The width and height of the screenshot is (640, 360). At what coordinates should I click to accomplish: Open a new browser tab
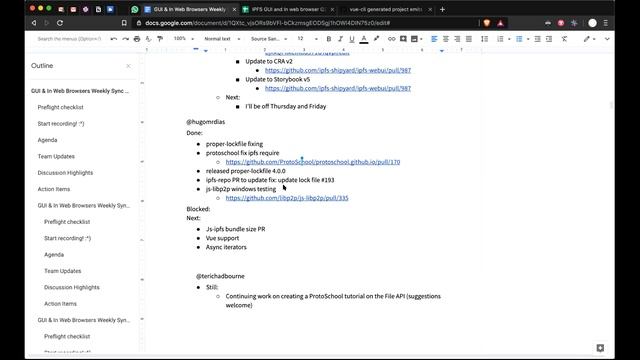442,9
